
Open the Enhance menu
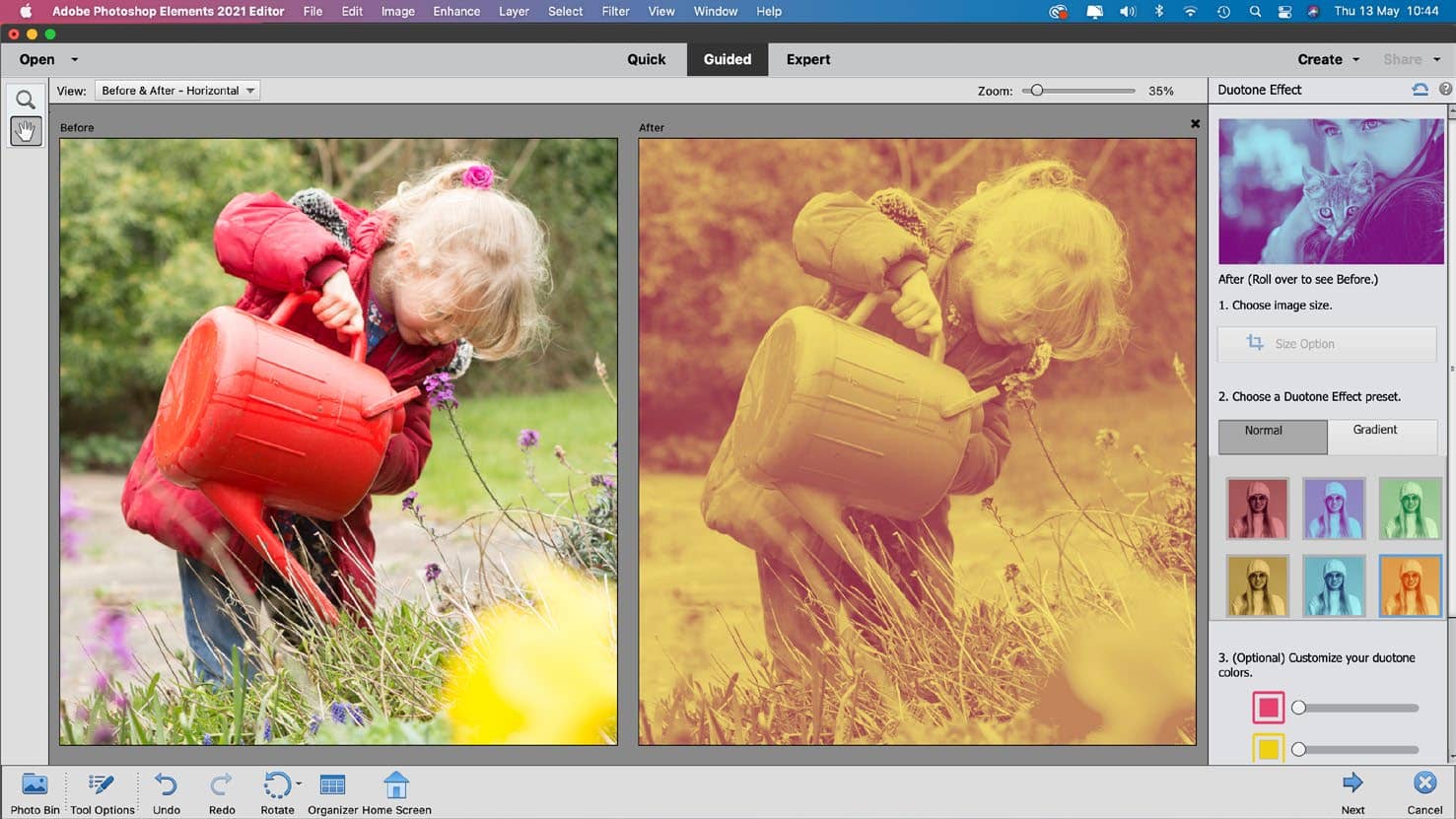tap(456, 12)
